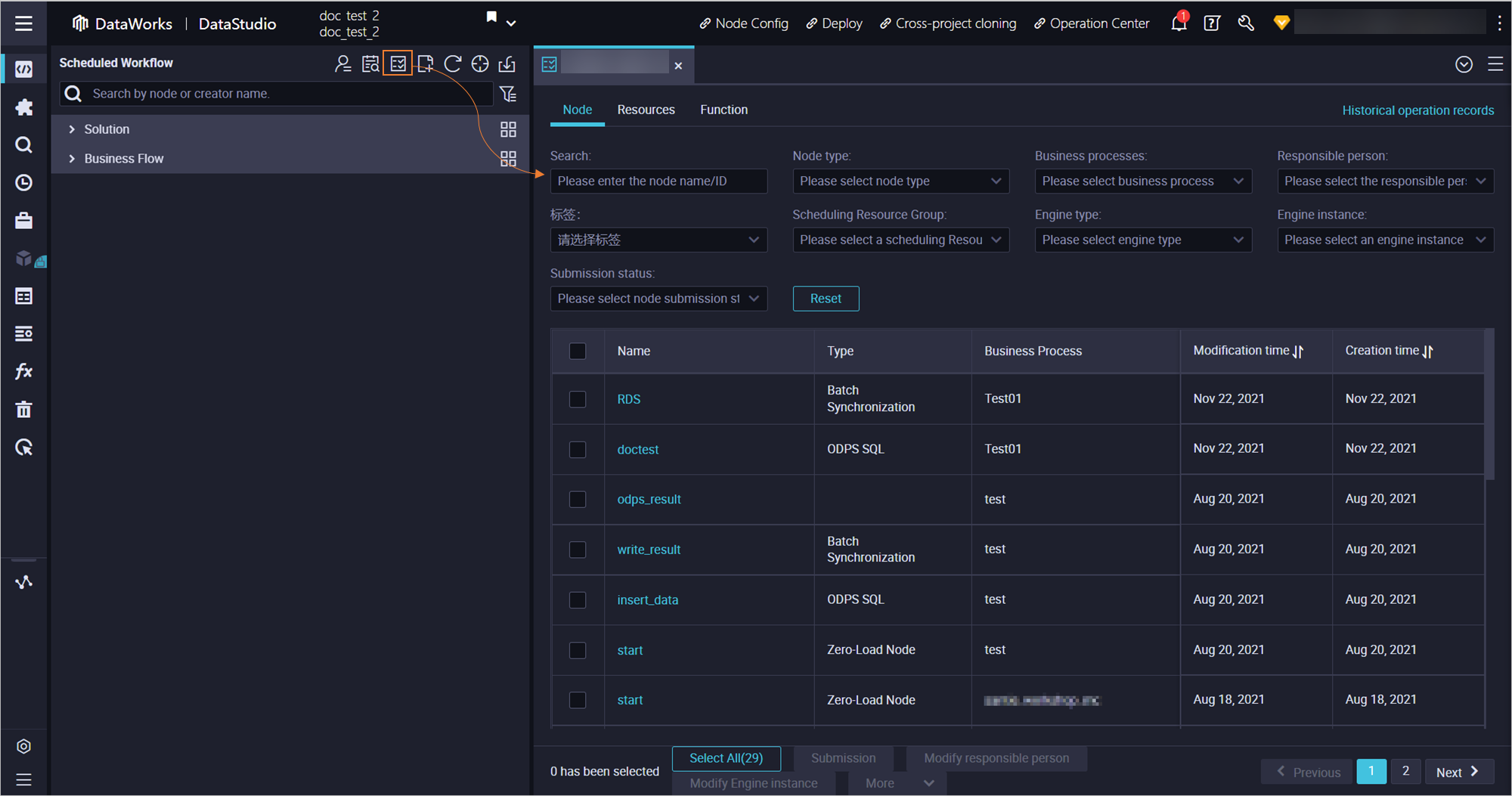The height and width of the screenshot is (796, 1512).
Task: Switch to the Node tab
Action: [577, 110]
